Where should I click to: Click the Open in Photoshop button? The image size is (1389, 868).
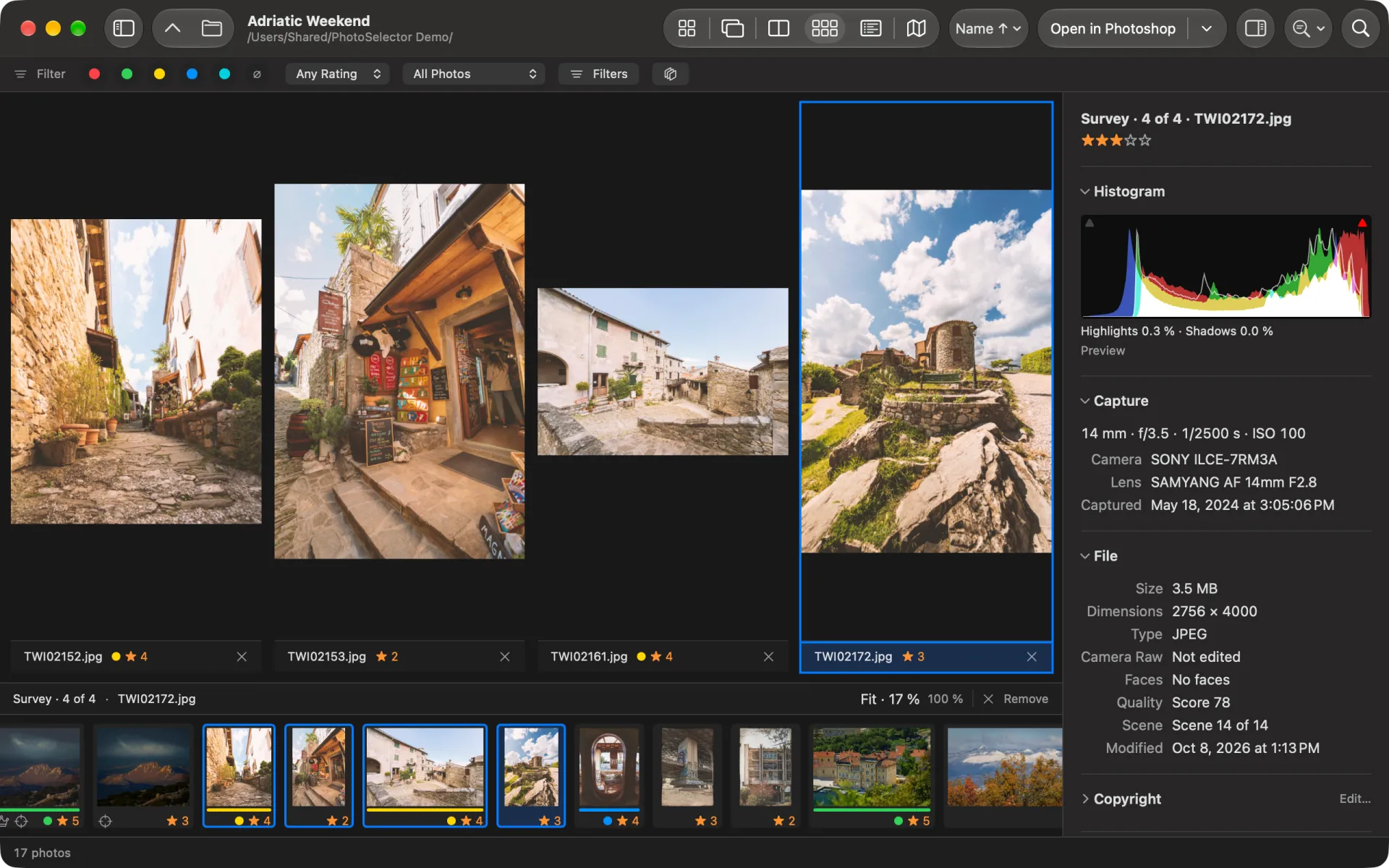[x=1113, y=28]
